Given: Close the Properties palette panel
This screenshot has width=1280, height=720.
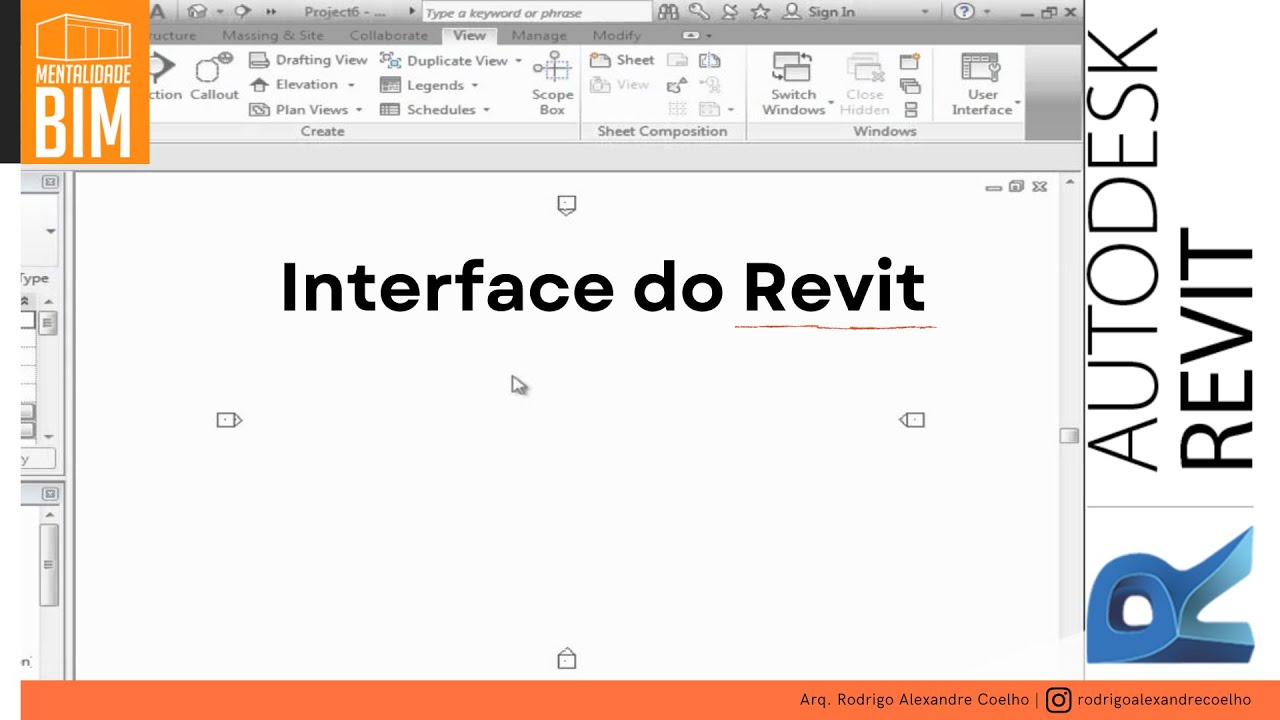Looking at the screenshot, I should [x=49, y=182].
